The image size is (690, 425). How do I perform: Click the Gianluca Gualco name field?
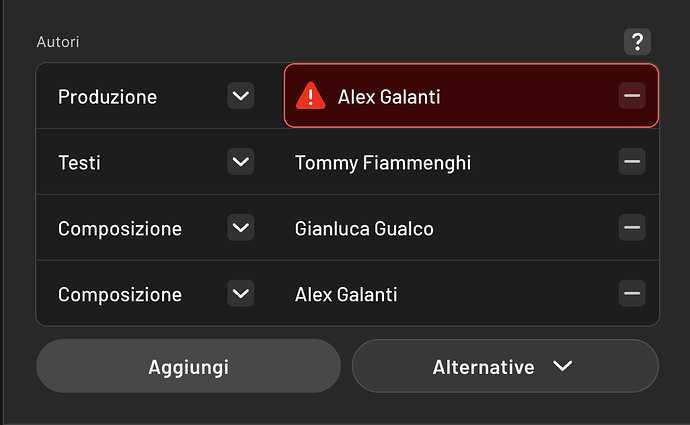364,228
